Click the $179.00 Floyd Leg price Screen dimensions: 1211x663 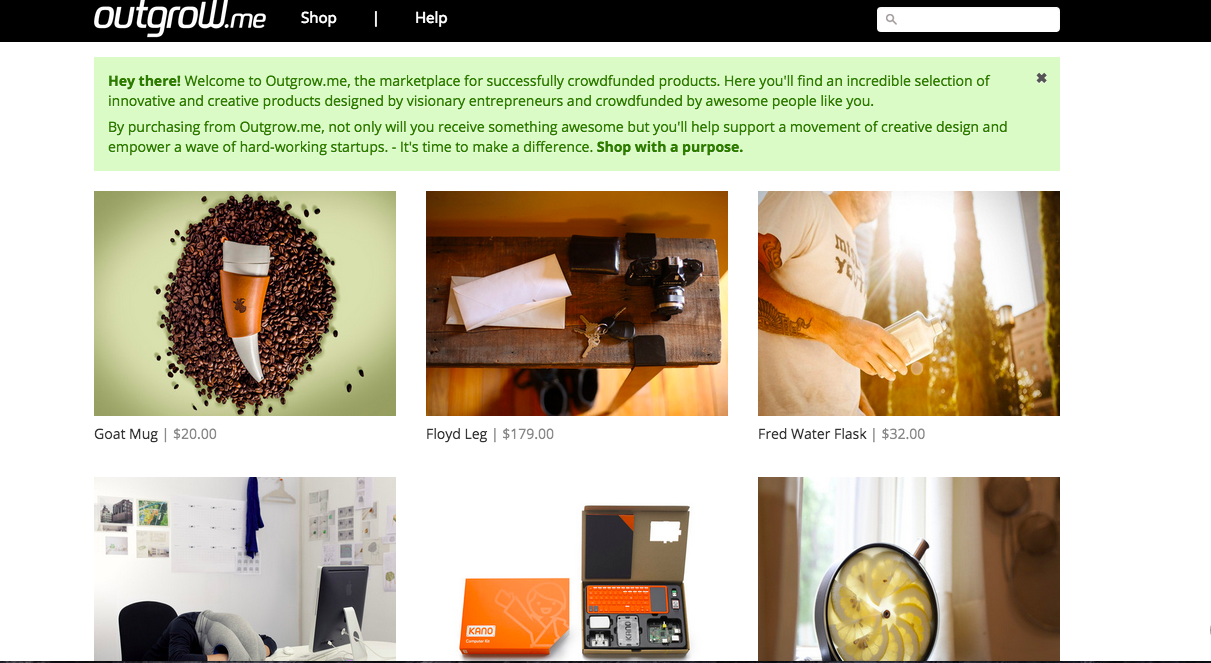pos(528,434)
